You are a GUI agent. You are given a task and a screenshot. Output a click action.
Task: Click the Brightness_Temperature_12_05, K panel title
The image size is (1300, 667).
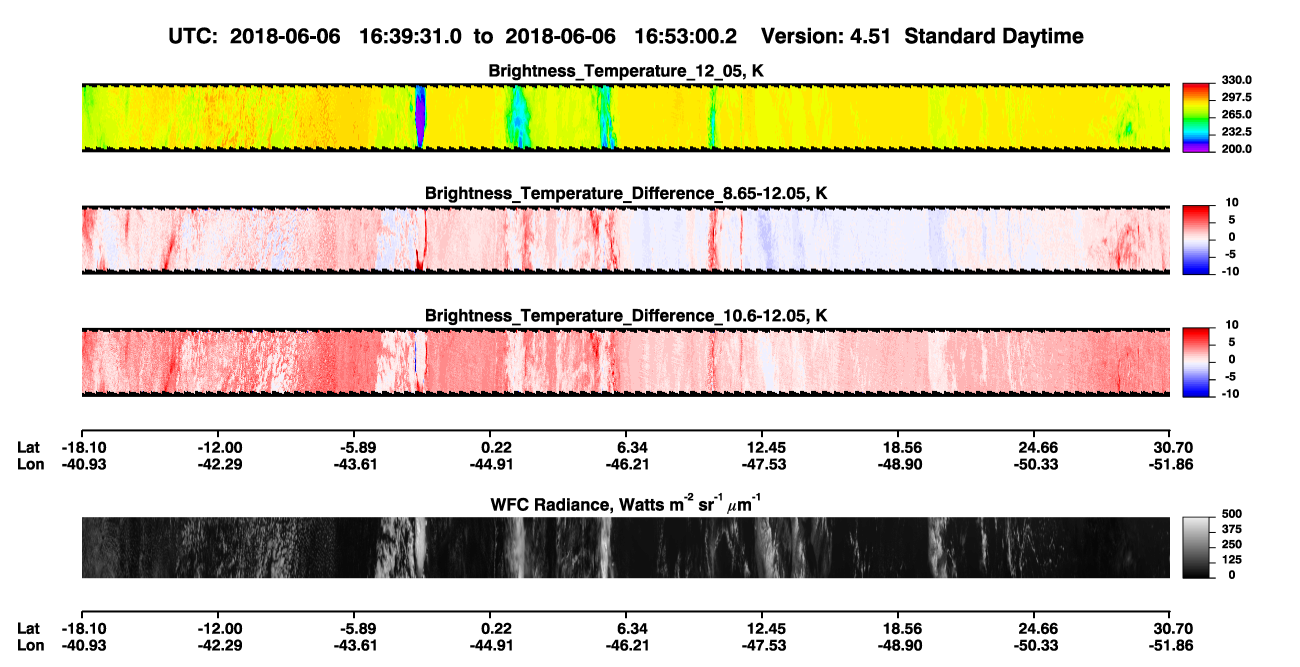click(x=626, y=70)
